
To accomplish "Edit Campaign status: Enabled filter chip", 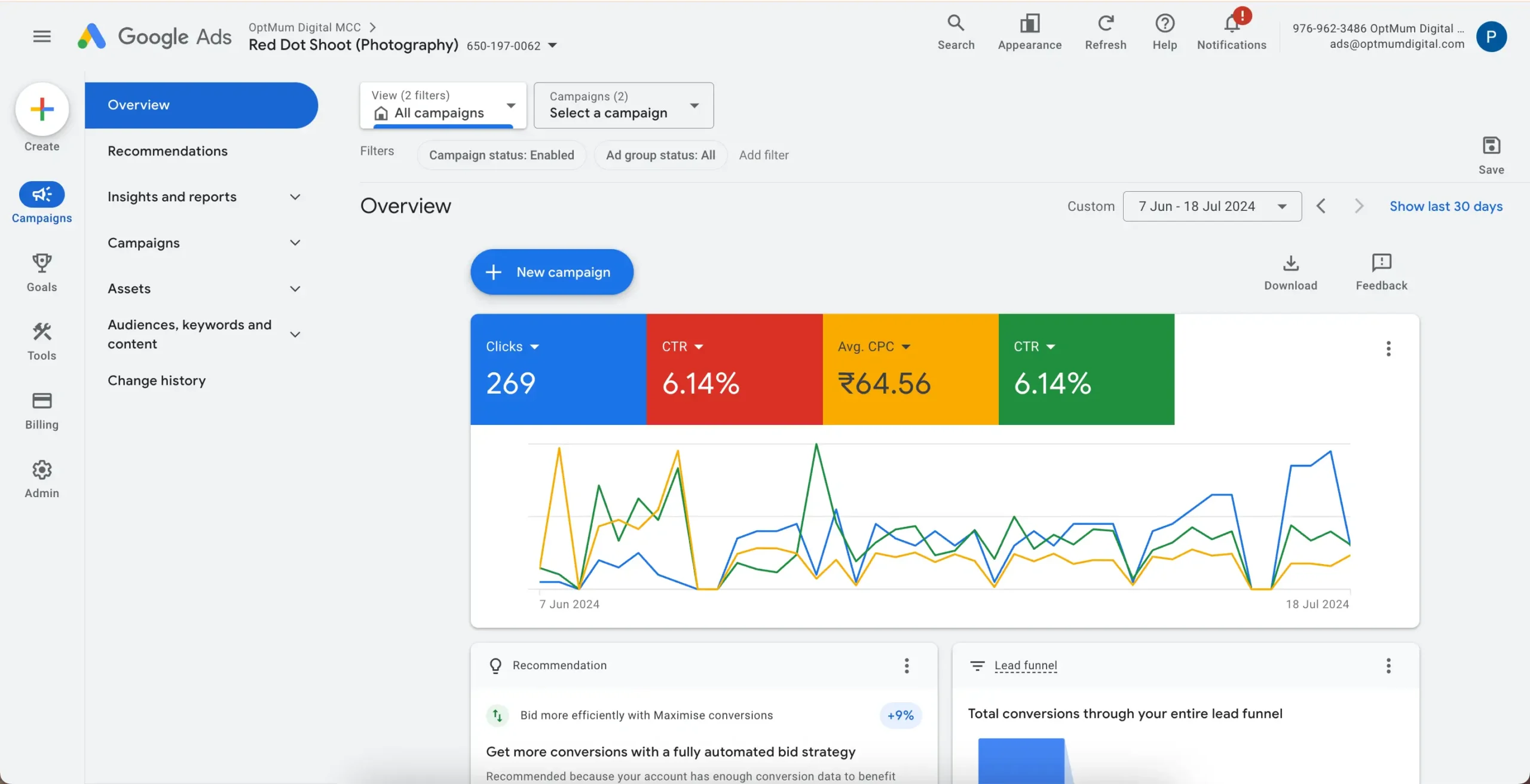I will pyautogui.click(x=501, y=155).
